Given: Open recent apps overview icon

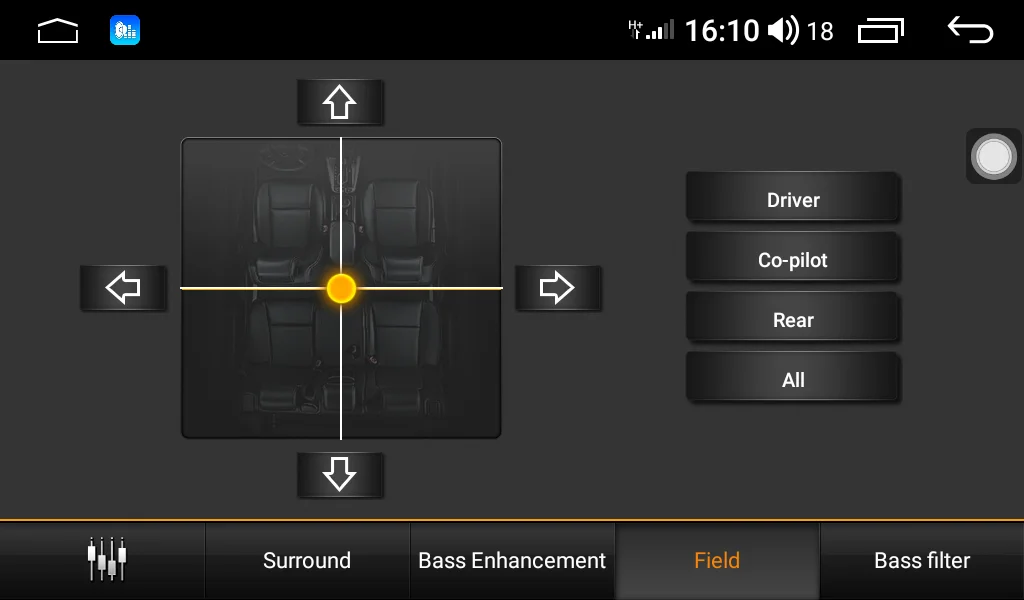Looking at the screenshot, I should [x=880, y=31].
